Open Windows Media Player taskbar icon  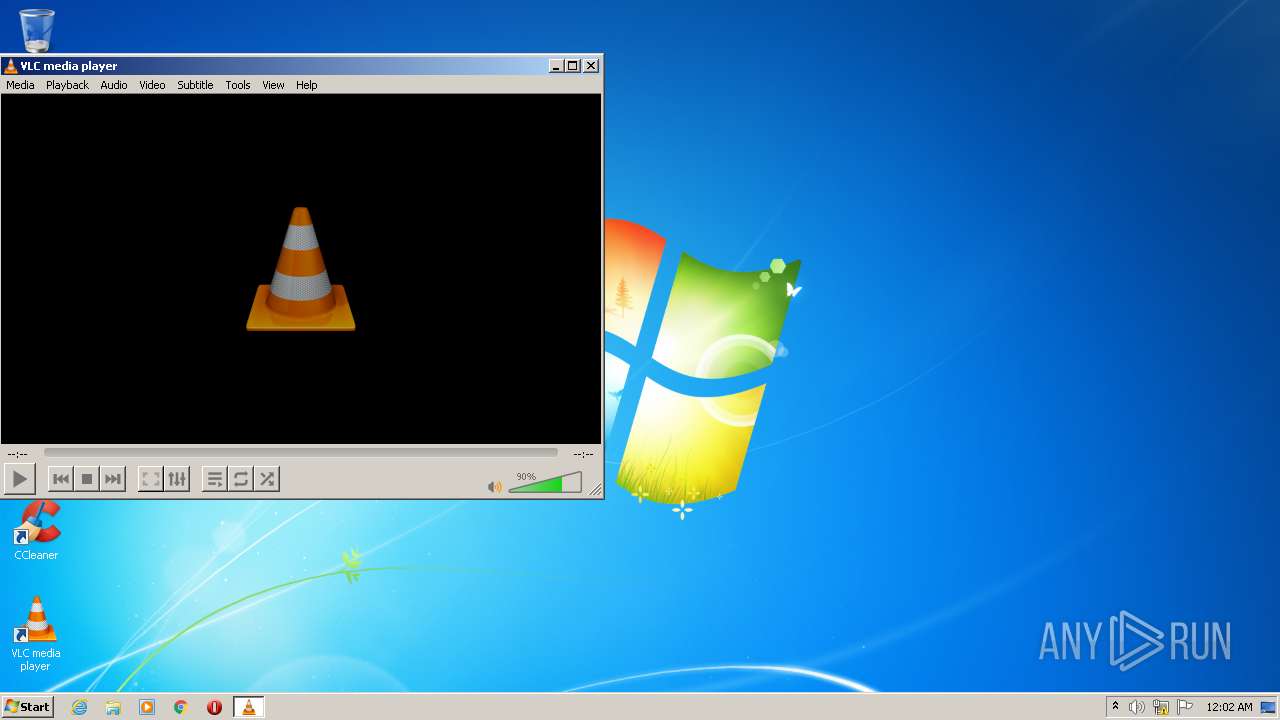tap(147, 707)
